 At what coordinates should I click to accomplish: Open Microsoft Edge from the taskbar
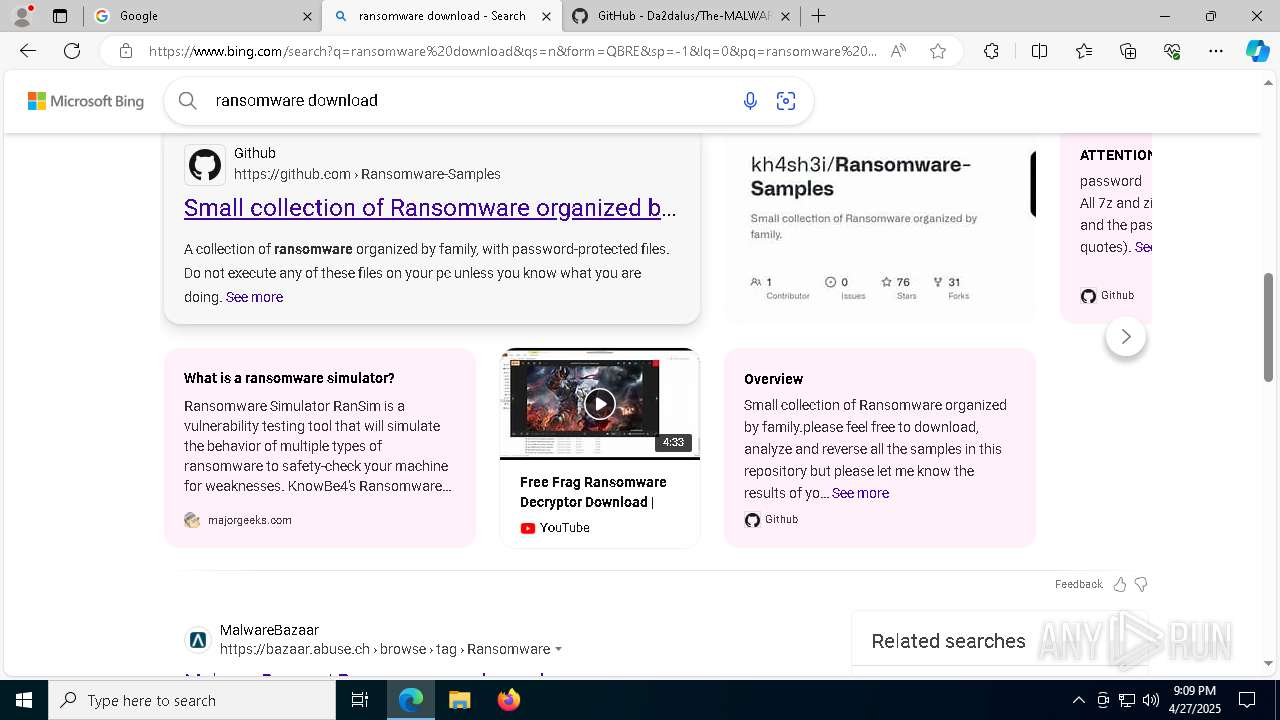click(411, 700)
